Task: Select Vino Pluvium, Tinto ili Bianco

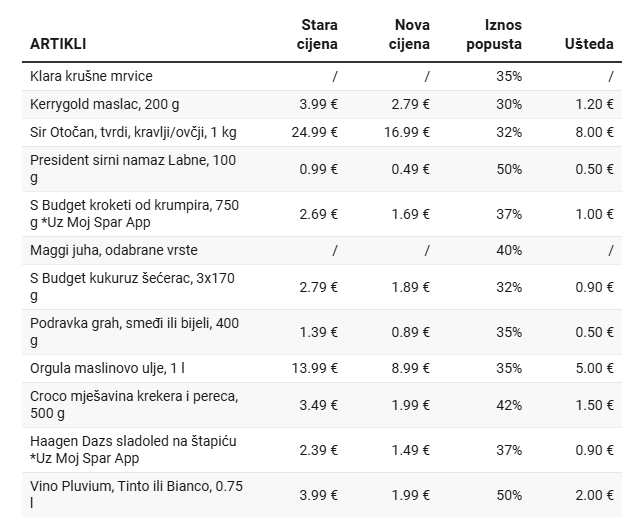Action: pos(136,495)
